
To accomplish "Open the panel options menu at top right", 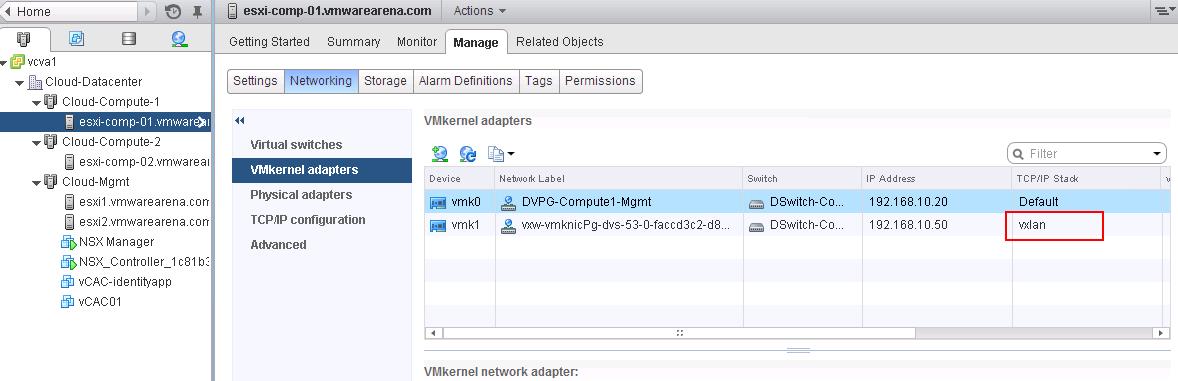I will [1164, 11].
